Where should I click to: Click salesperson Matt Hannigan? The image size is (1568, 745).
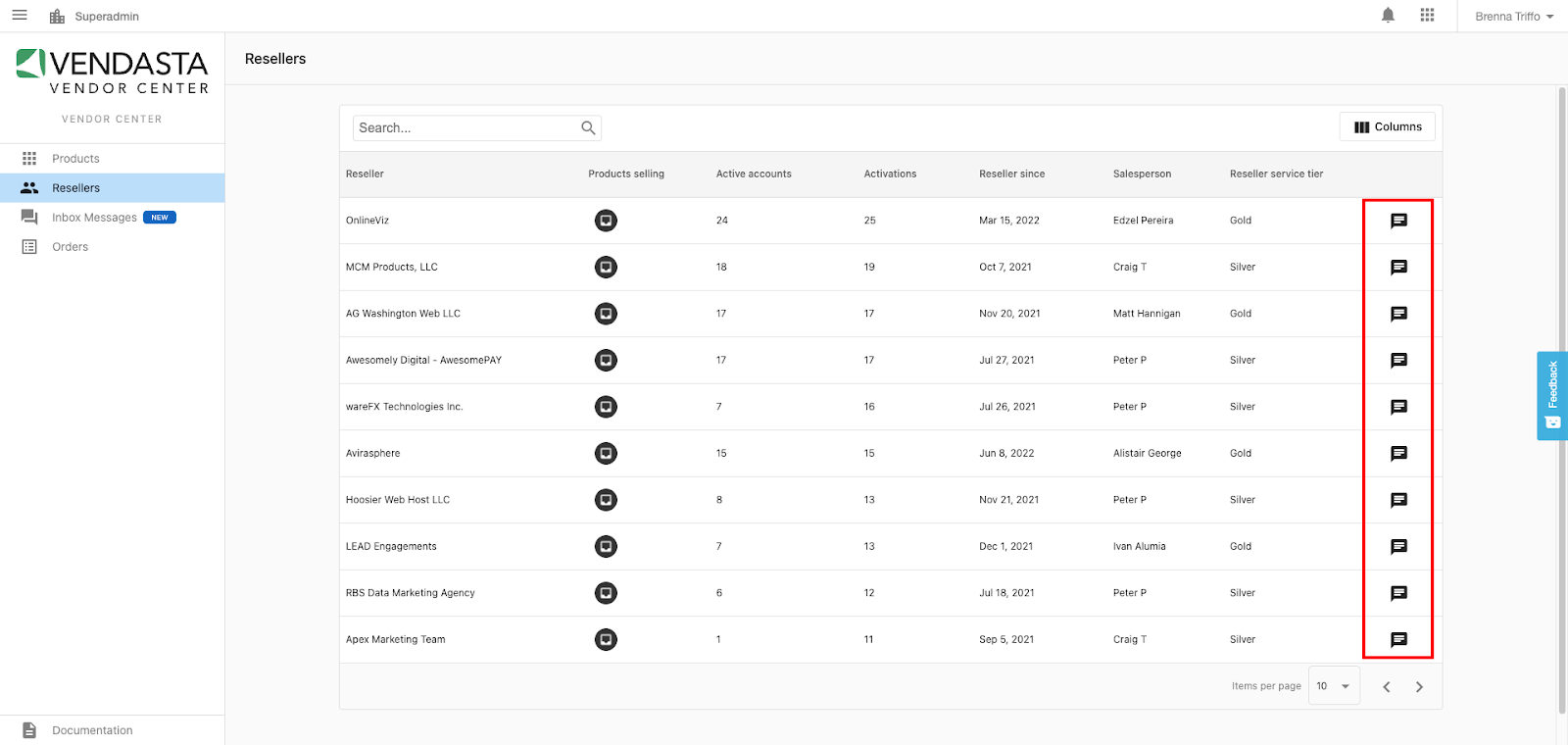tap(1147, 314)
